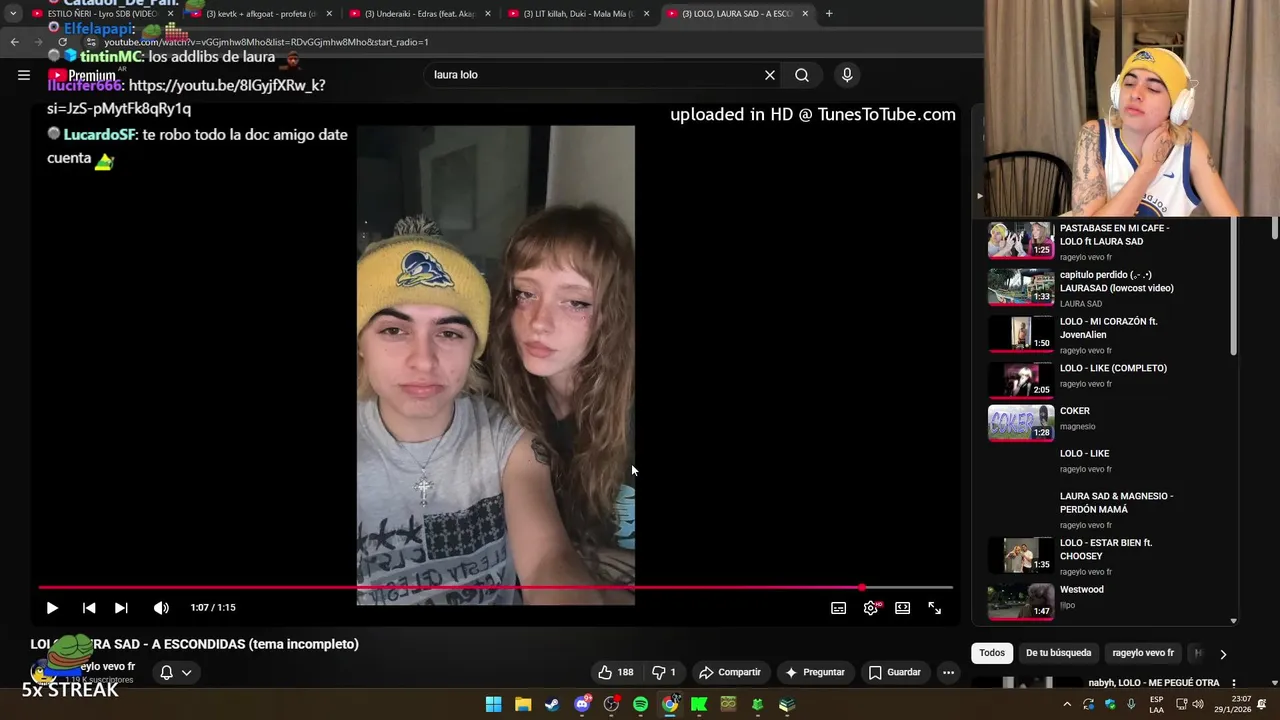Like the video with 188 likes
Image resolution: width=1280 pixels, height=720 pixels.
point(616,672)
